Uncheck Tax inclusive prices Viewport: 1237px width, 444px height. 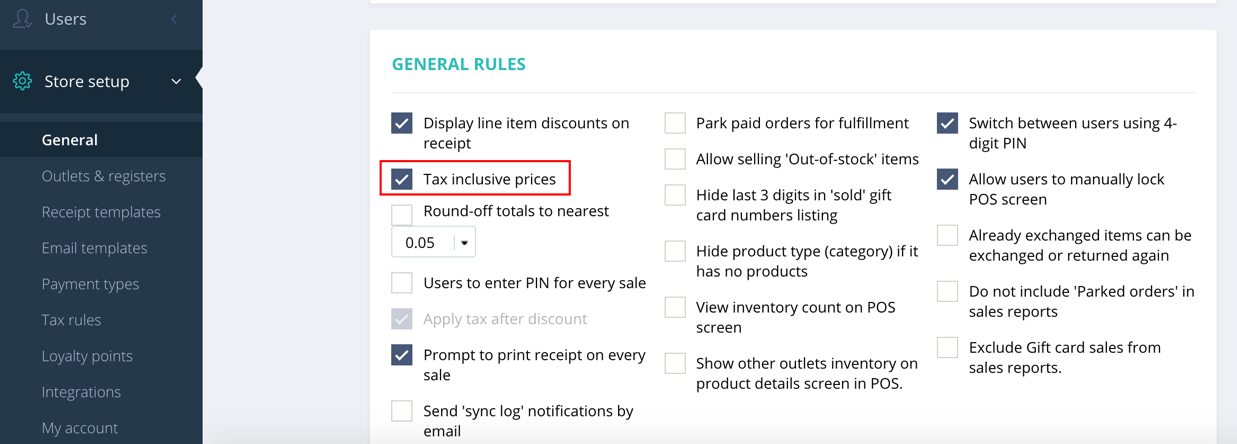point(402,179)
